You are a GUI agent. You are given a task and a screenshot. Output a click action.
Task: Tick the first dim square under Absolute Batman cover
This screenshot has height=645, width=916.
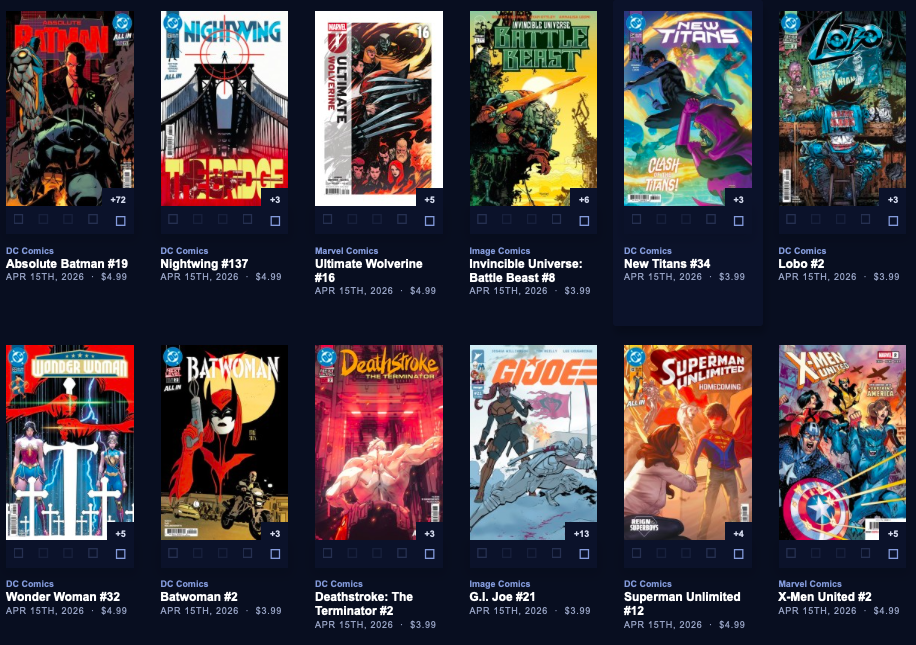coord(19,219)
